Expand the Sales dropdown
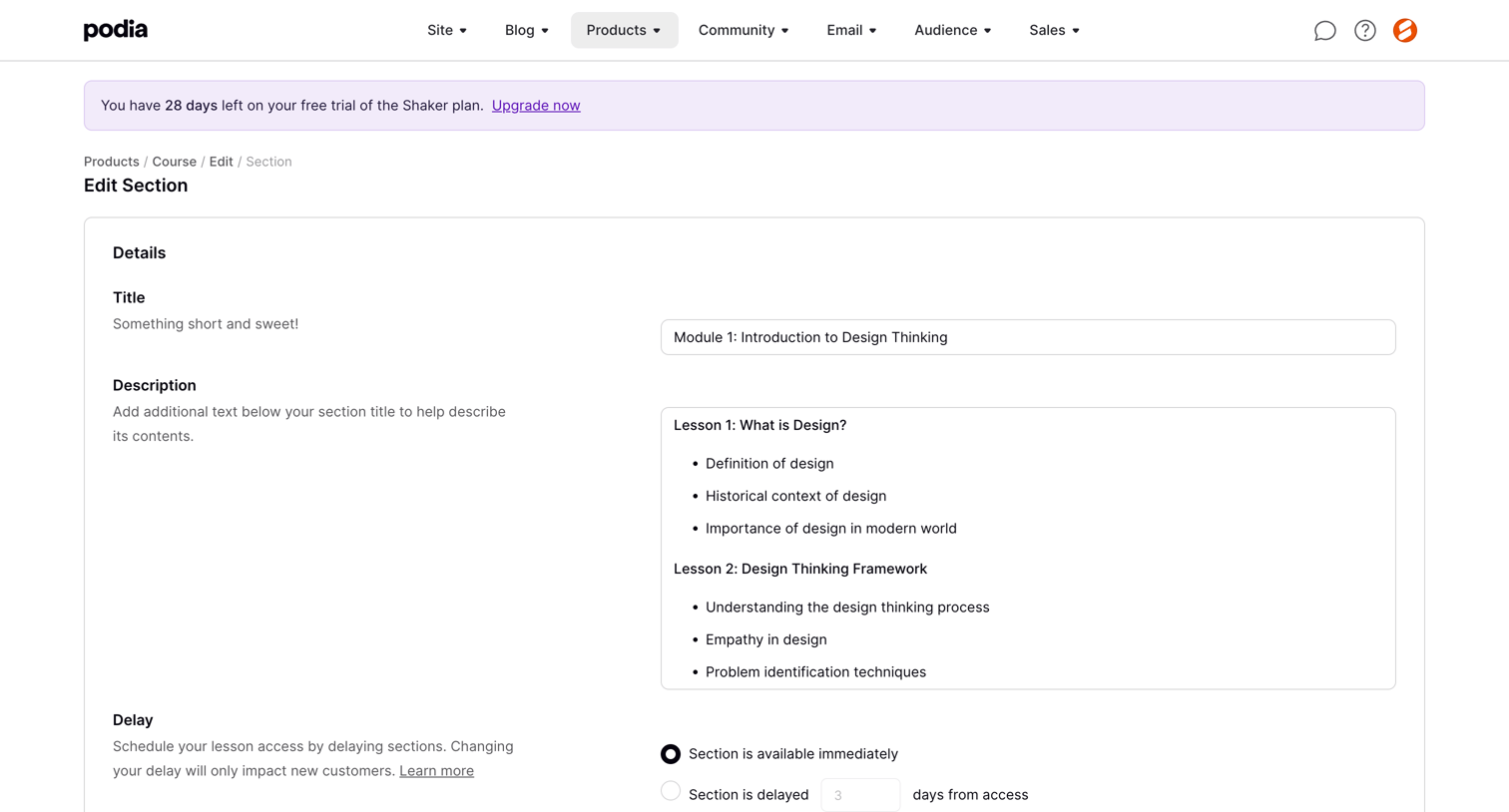This screenshot has height=812, width=1509. (1054, 30)
